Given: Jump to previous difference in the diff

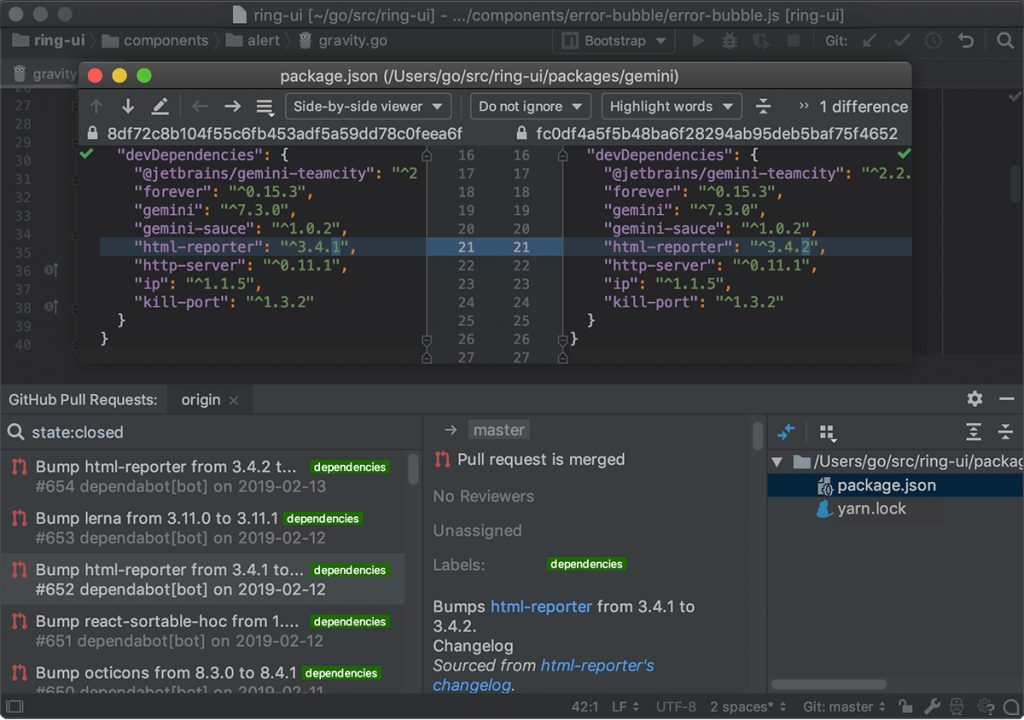Looking at the screenshot, I should tap(97, 106).
